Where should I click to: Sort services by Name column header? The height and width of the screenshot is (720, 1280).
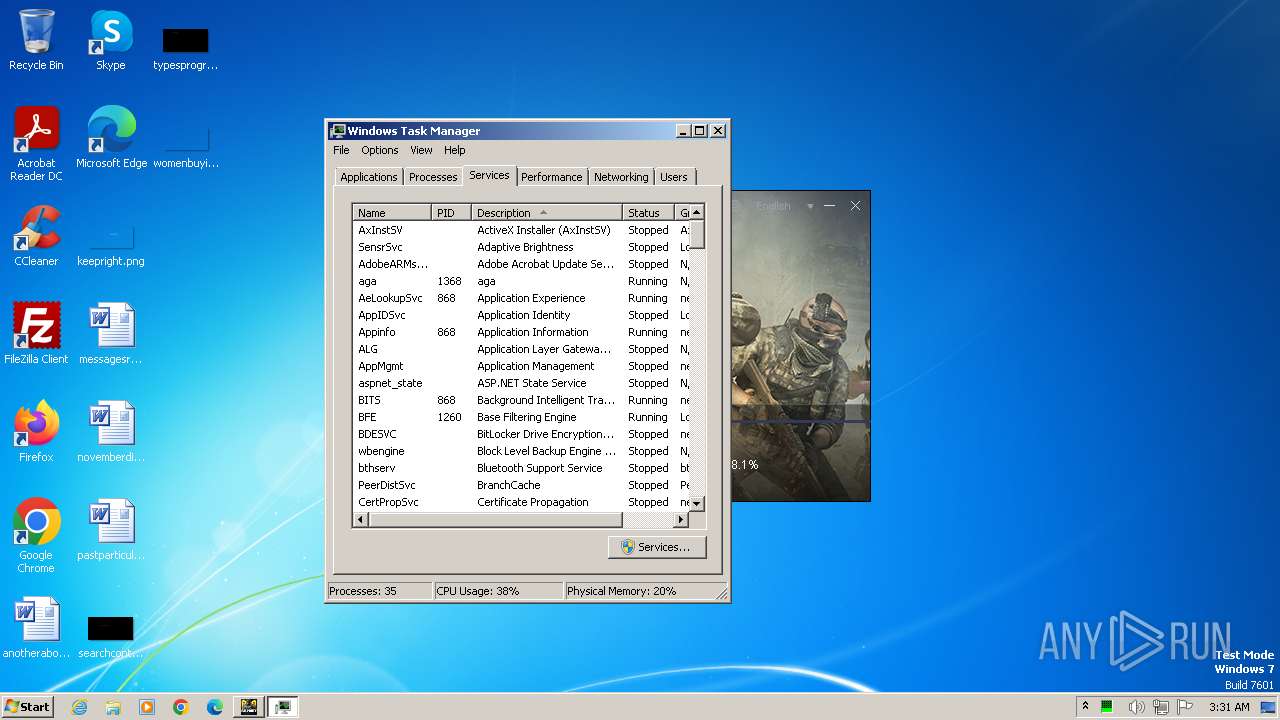click(392, 213)
